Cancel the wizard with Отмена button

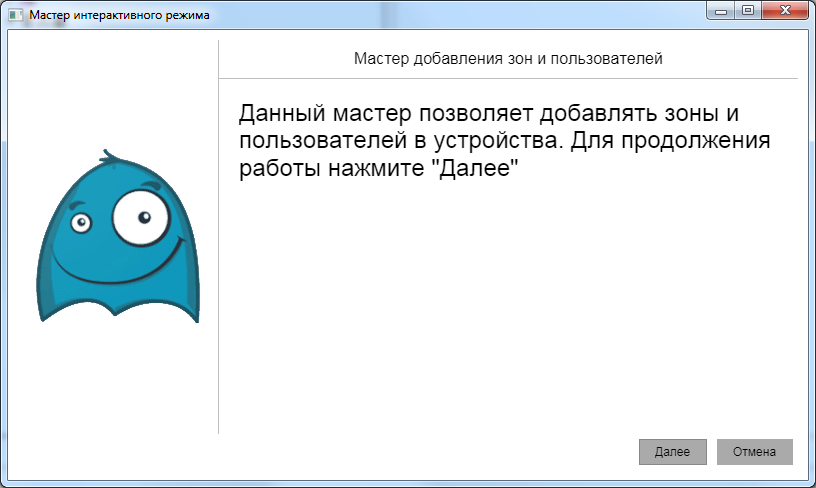755,452
